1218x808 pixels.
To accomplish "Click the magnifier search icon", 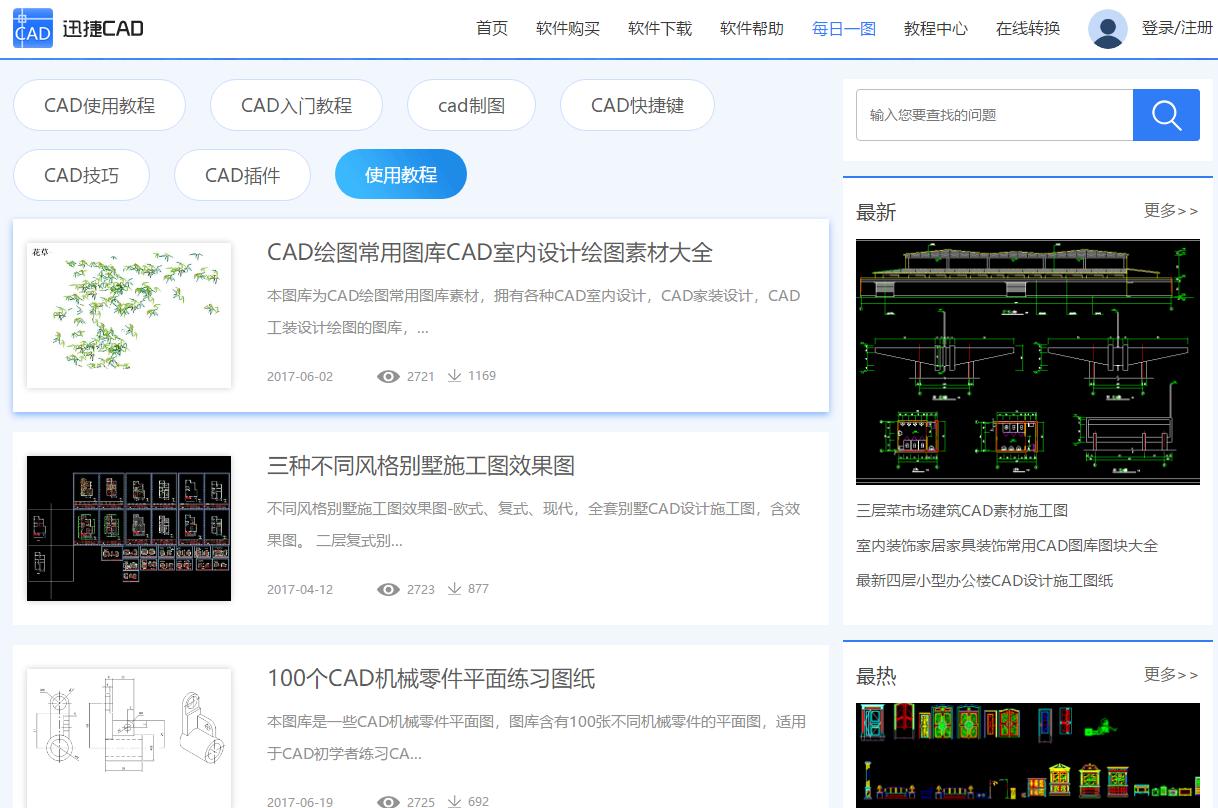I will [x=1166, y=114].
